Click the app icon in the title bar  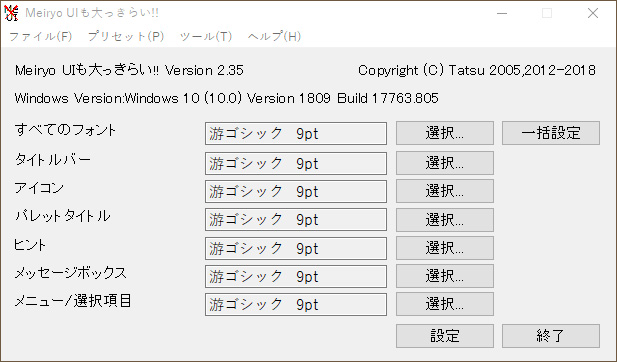(x=11, y=13)
